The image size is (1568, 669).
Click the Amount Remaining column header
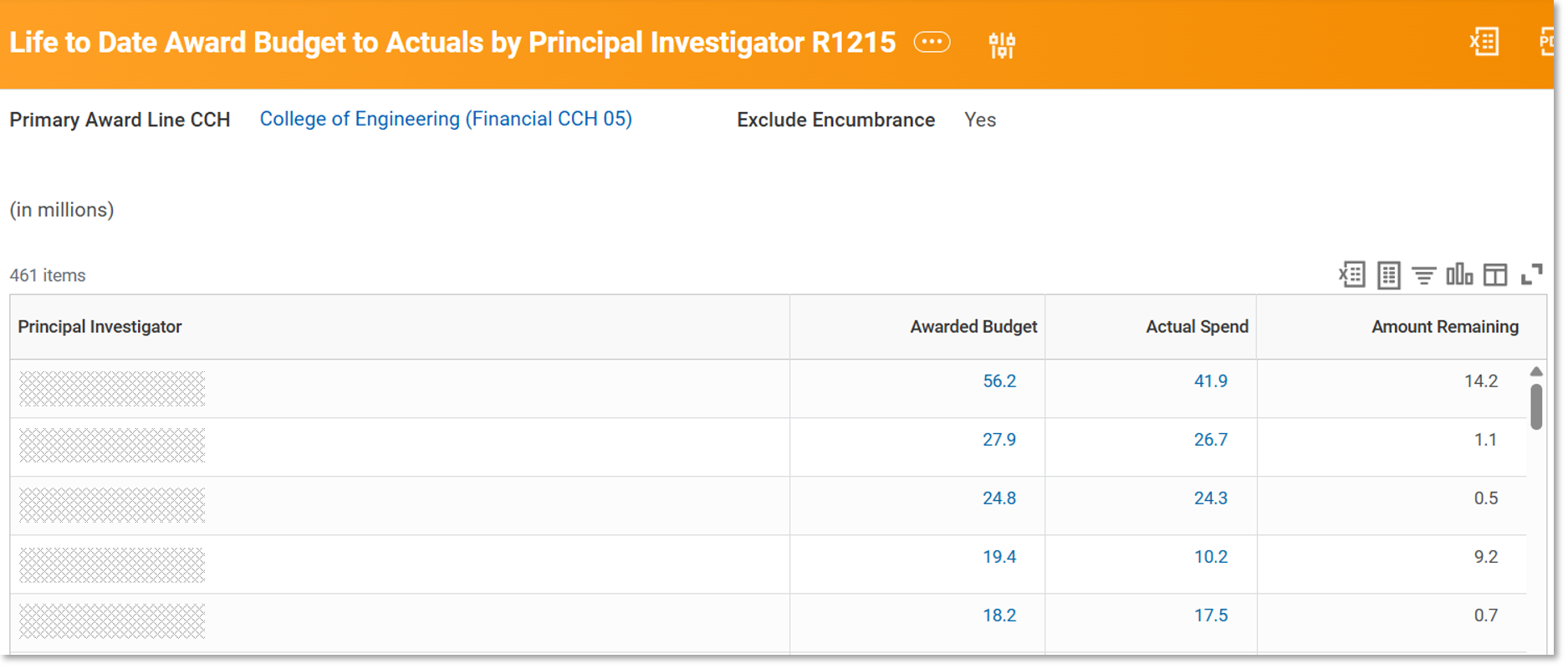pos(1444,327)
